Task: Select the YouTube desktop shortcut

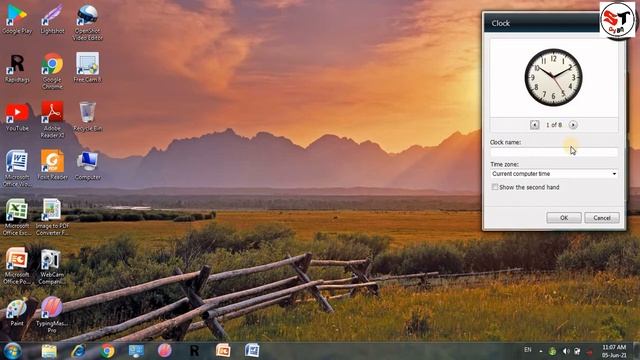Action: 17,117
